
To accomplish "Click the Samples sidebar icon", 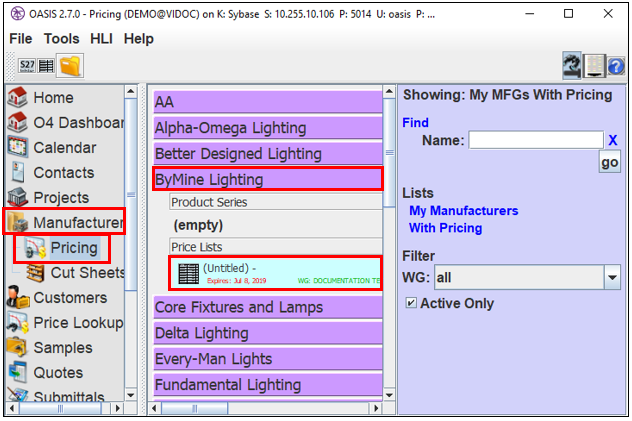I will point(17,347).
